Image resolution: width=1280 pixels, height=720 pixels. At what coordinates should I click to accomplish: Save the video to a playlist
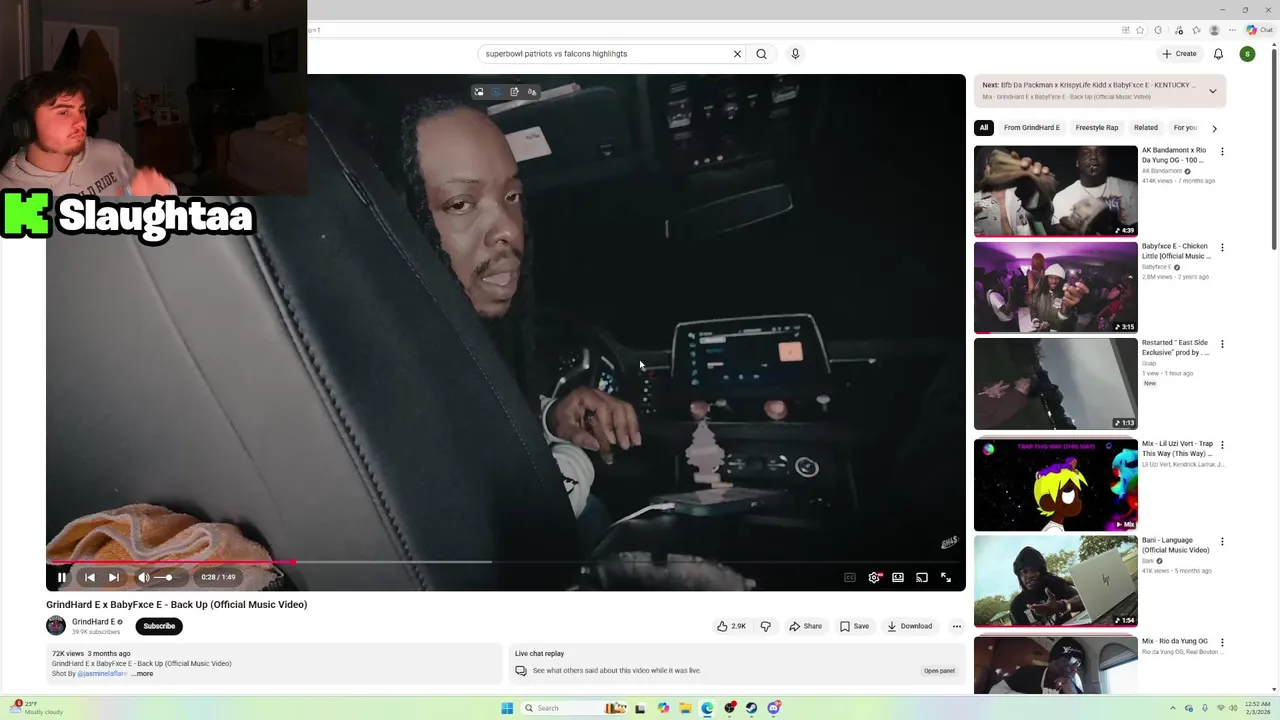click(854, 626)
